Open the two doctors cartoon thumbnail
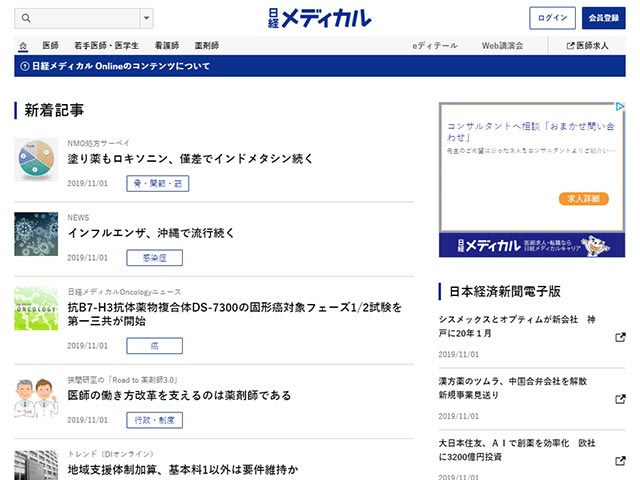This screenshot has width=640, height=480. click(36, 399)
